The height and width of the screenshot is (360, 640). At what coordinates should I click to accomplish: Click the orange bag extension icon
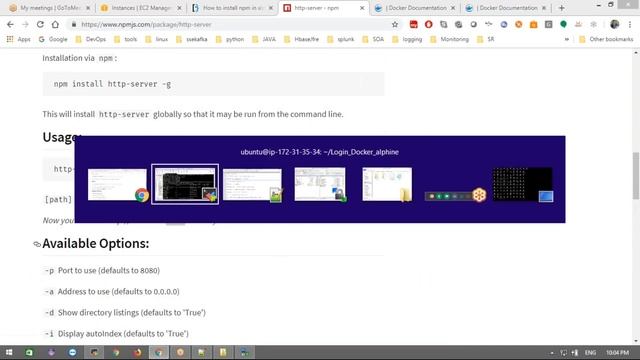click(533, 24)
